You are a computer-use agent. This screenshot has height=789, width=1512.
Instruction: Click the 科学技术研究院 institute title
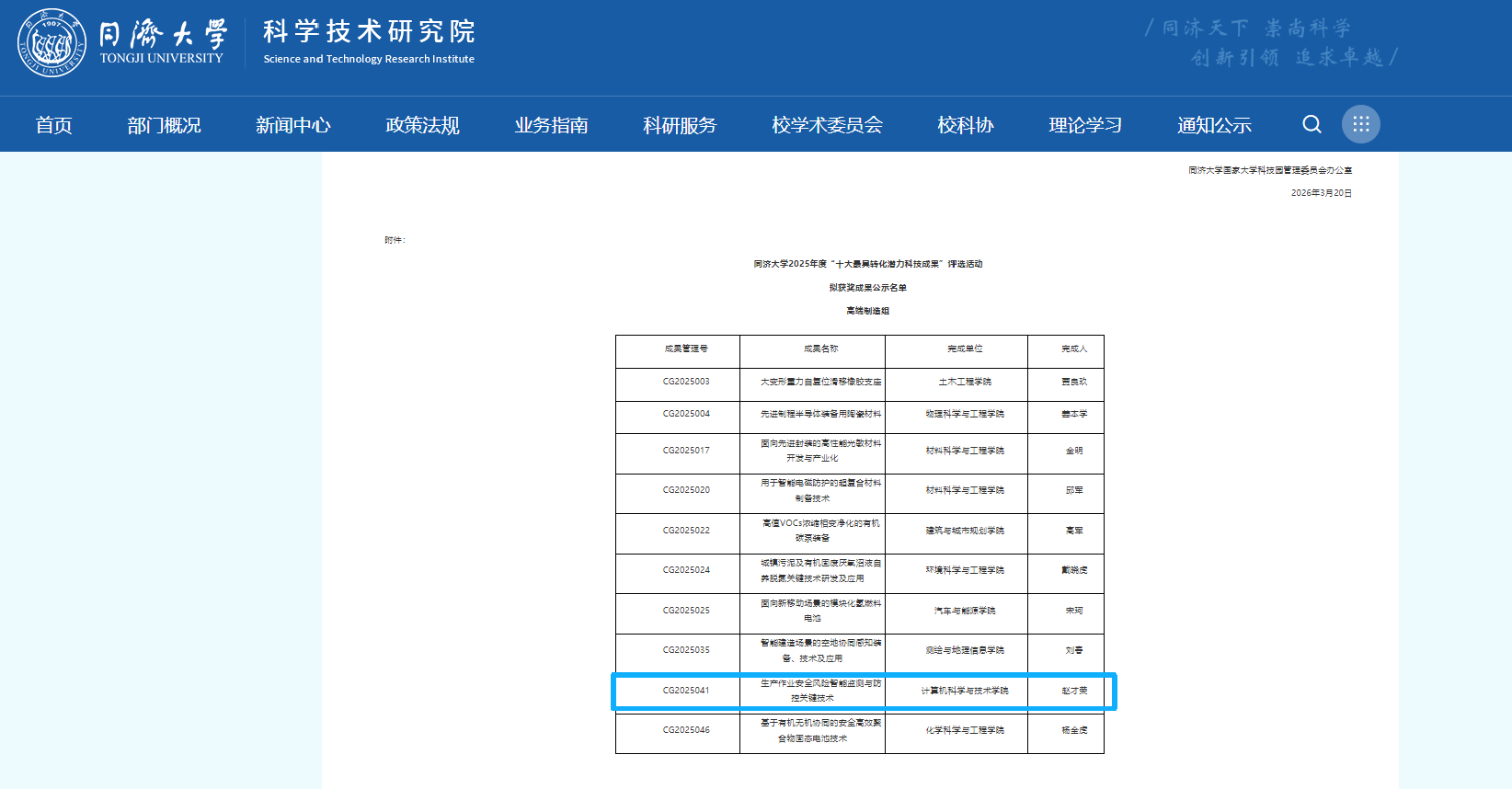click(369, 32)
